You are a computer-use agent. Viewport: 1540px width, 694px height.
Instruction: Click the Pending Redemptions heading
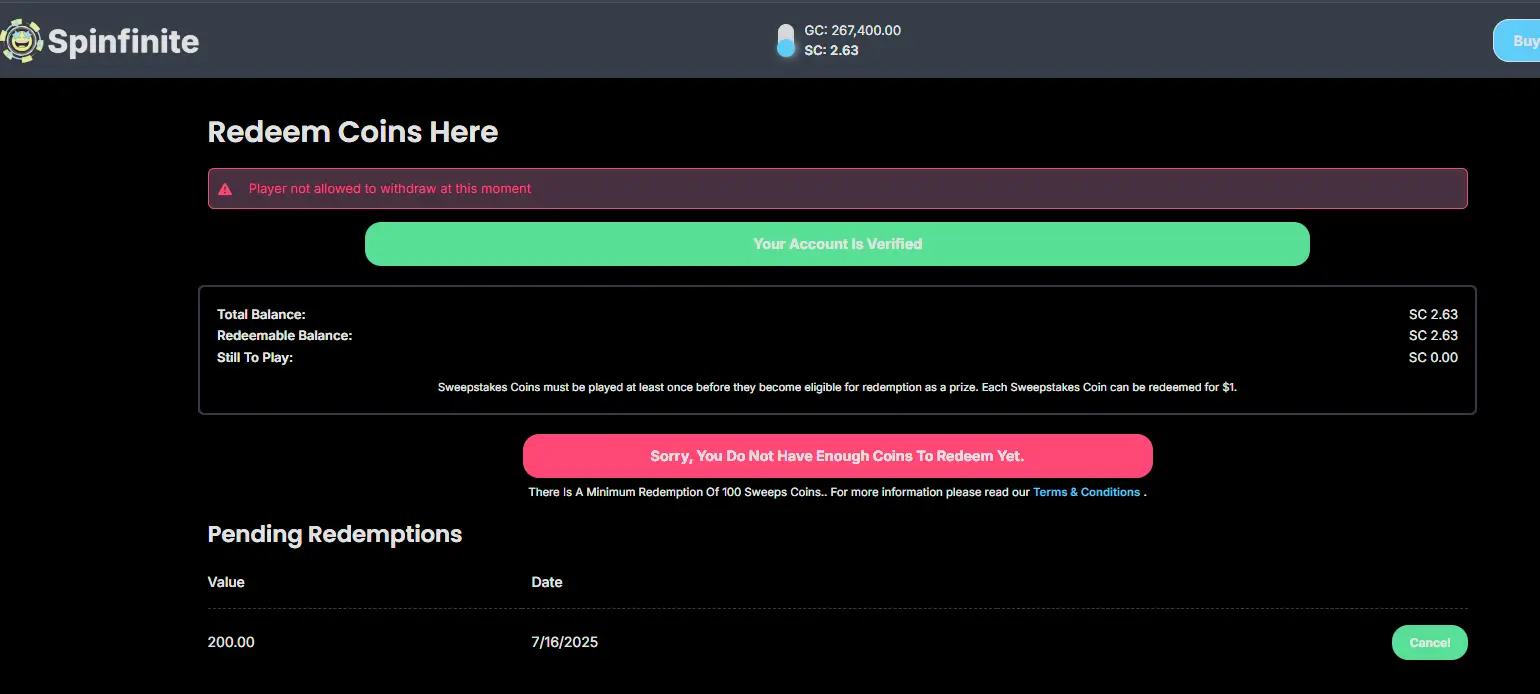(x=334, y=534)
